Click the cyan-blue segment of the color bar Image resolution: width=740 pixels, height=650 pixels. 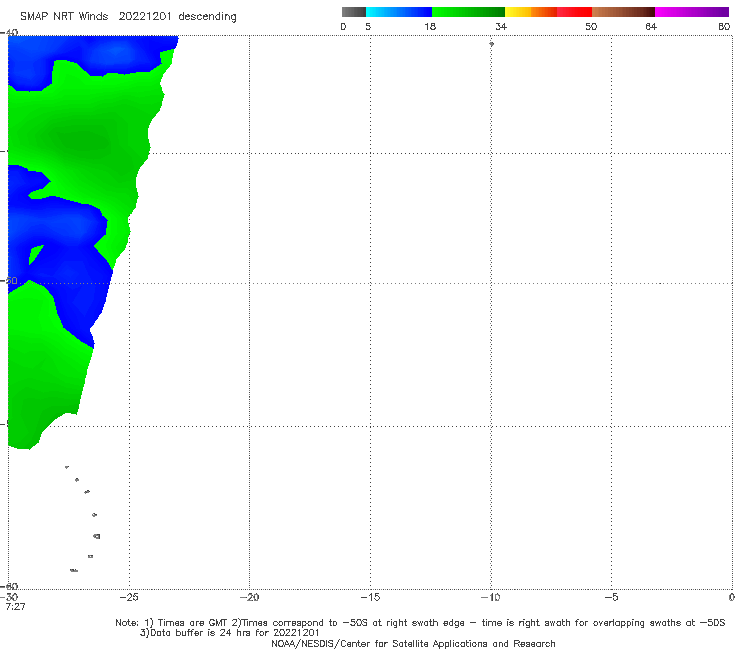(x=399, y=12)
